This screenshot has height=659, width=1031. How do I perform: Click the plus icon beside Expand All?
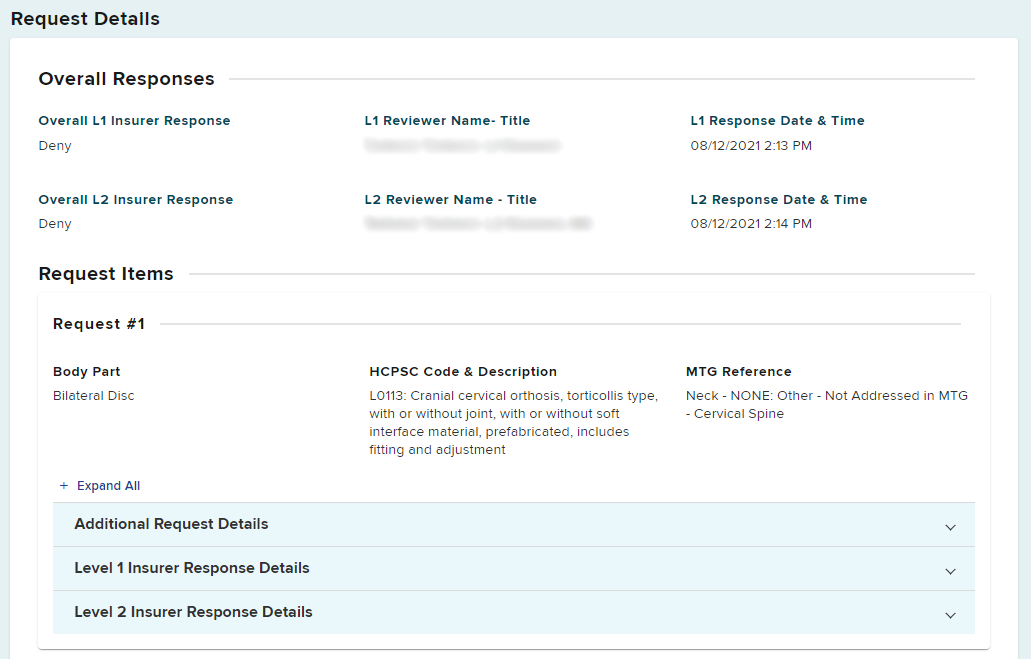(x=64, y=486)
